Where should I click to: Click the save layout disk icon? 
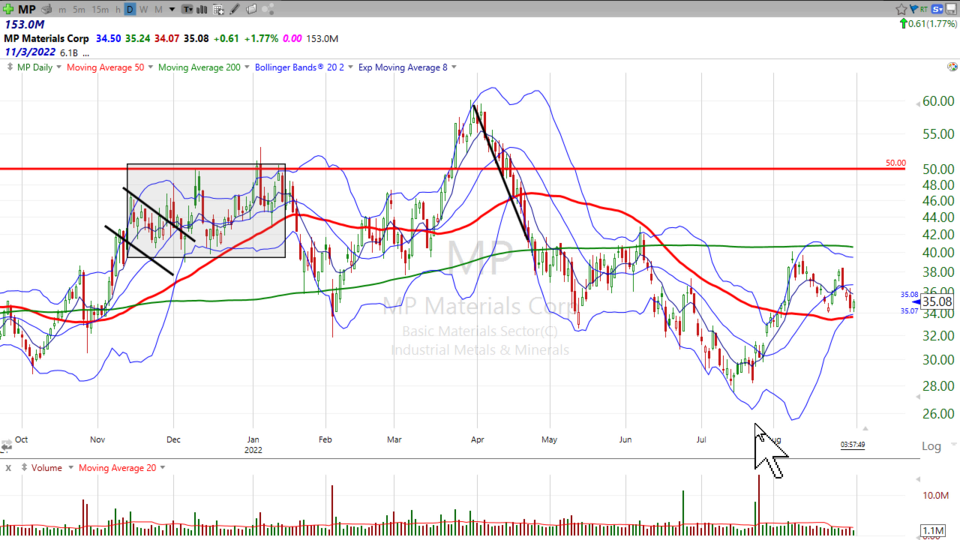tap(951, 9)
